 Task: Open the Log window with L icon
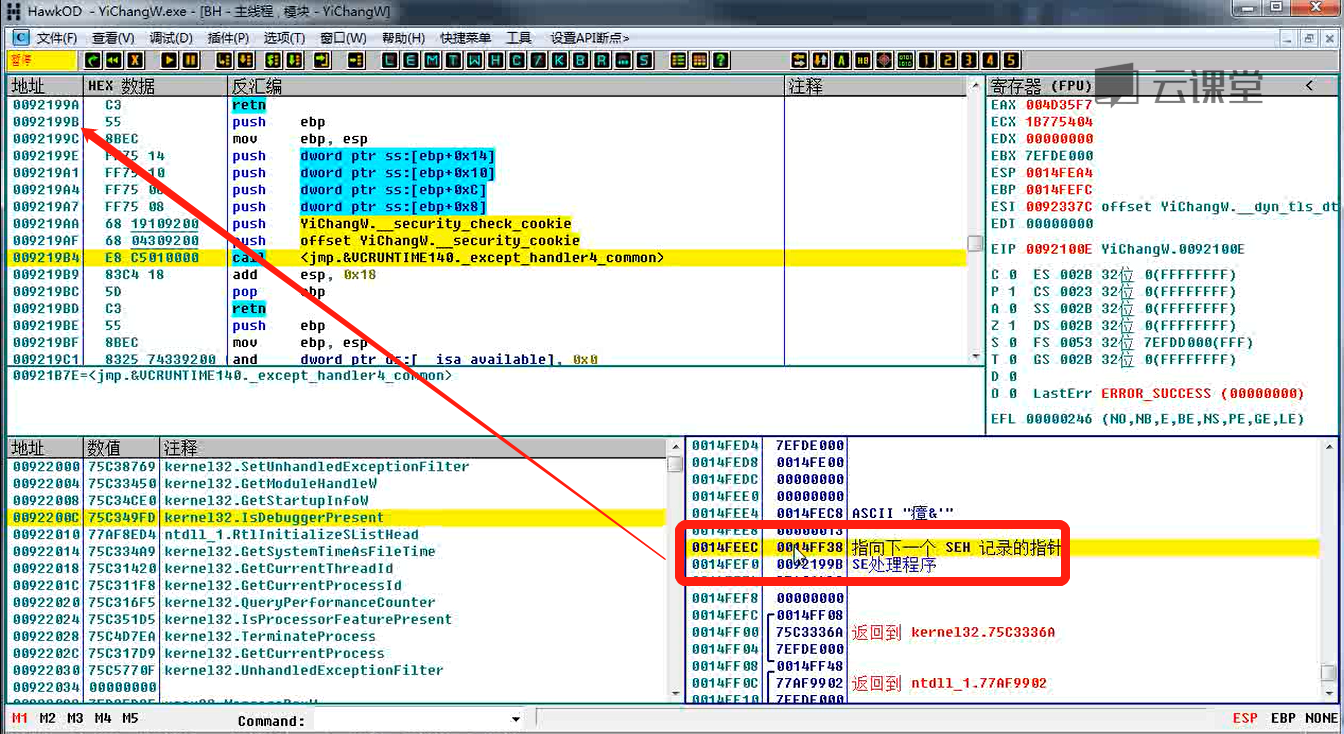click(x=391, y=60)
